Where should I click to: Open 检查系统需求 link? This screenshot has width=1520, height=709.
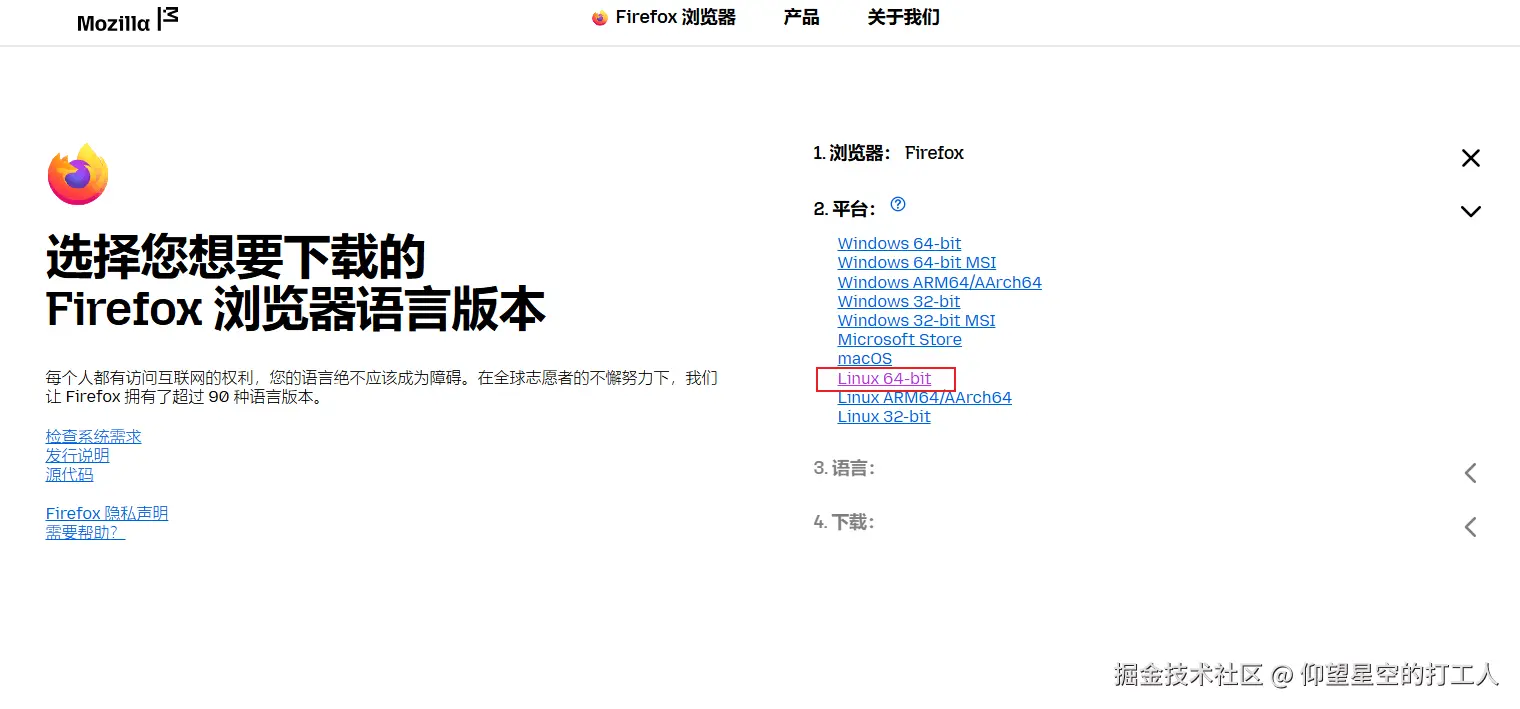(94, 437)
